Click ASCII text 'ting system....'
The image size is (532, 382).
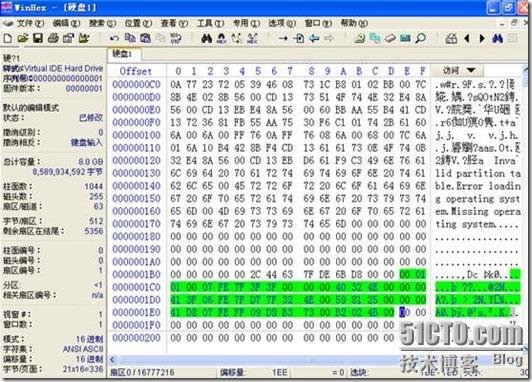477,224
